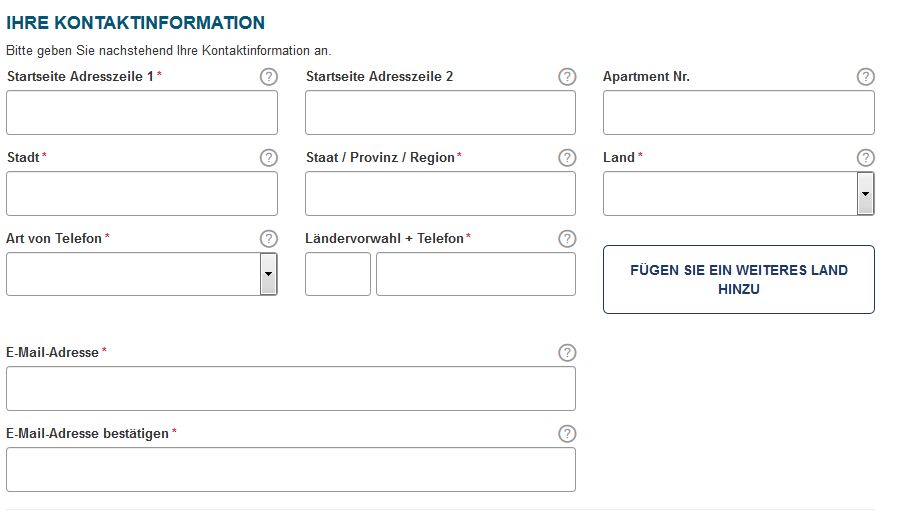This screenshot has width=910, height=512.
Task: Click help icon for Ländervorwahl + Telefon
Action: (567, 239)
